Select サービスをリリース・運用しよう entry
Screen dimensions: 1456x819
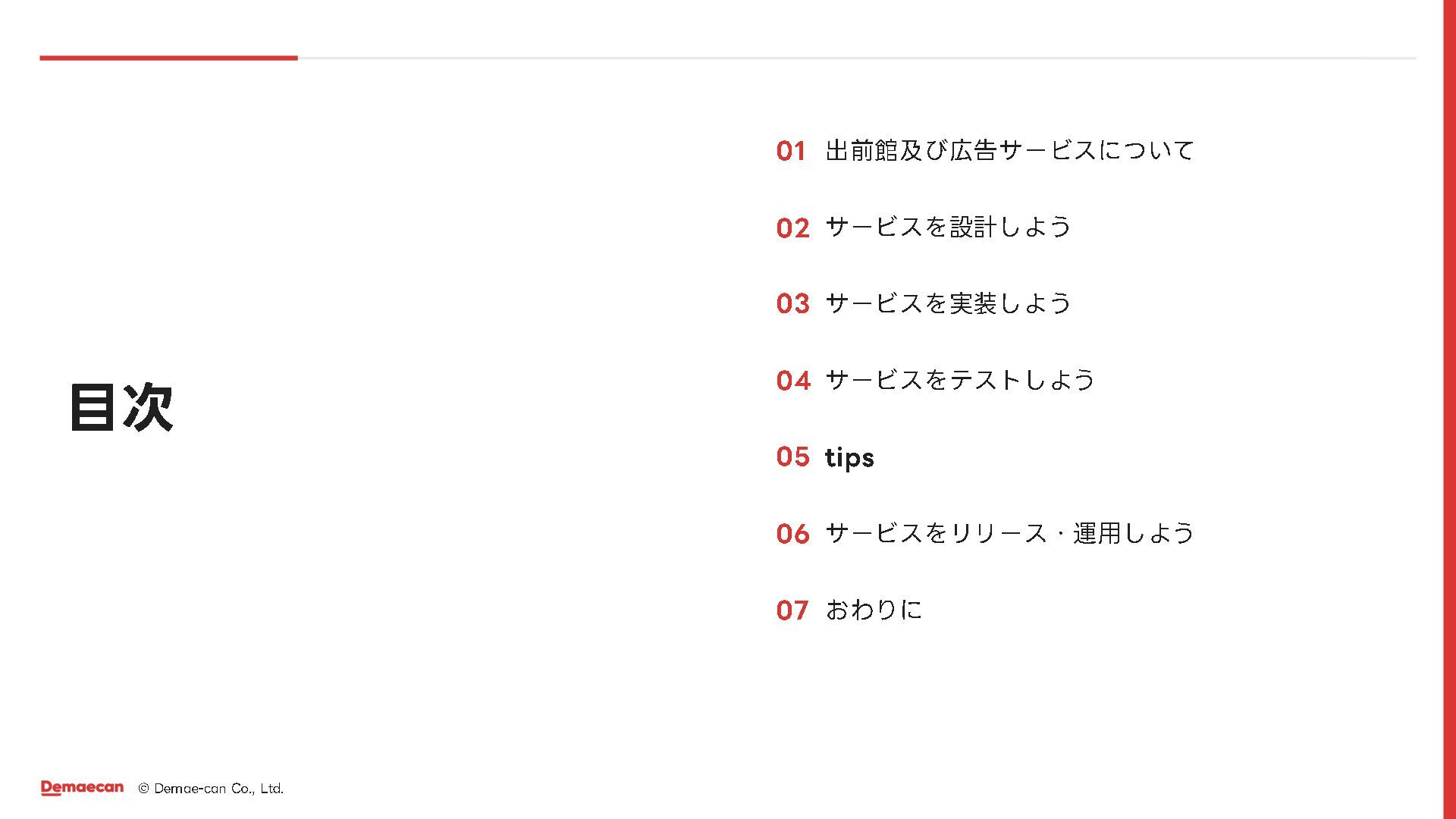[x=1009, y=533]
